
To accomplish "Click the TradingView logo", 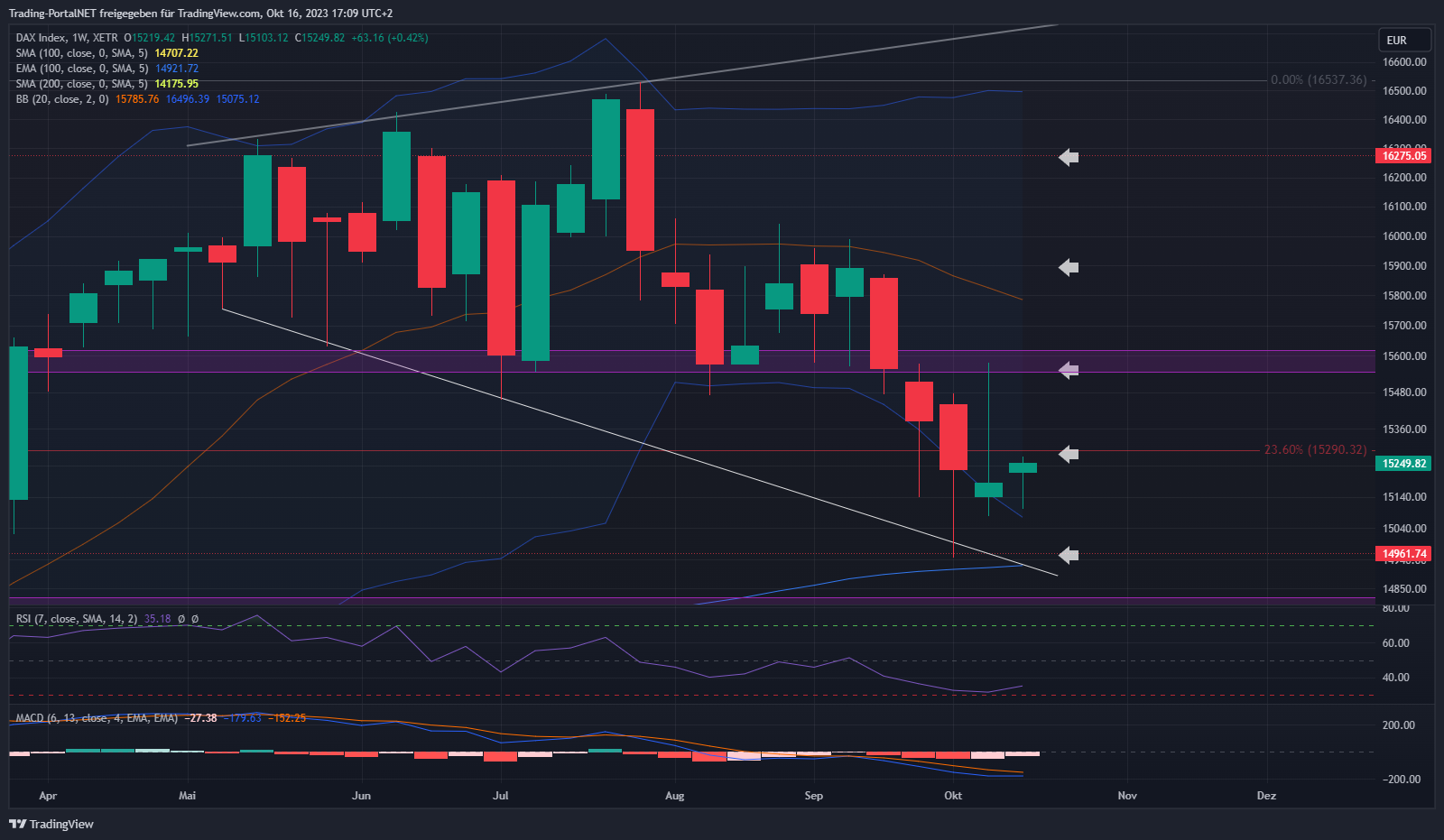I will 51,824.
